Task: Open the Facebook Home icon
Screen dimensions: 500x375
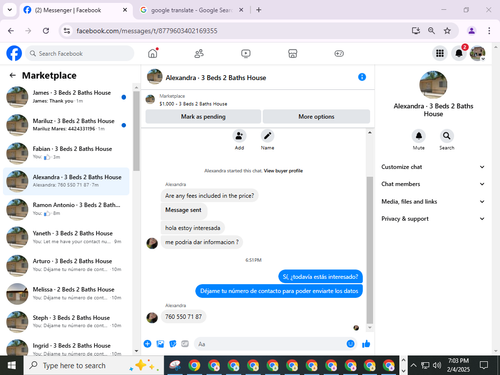Action: tap(153, 53)
